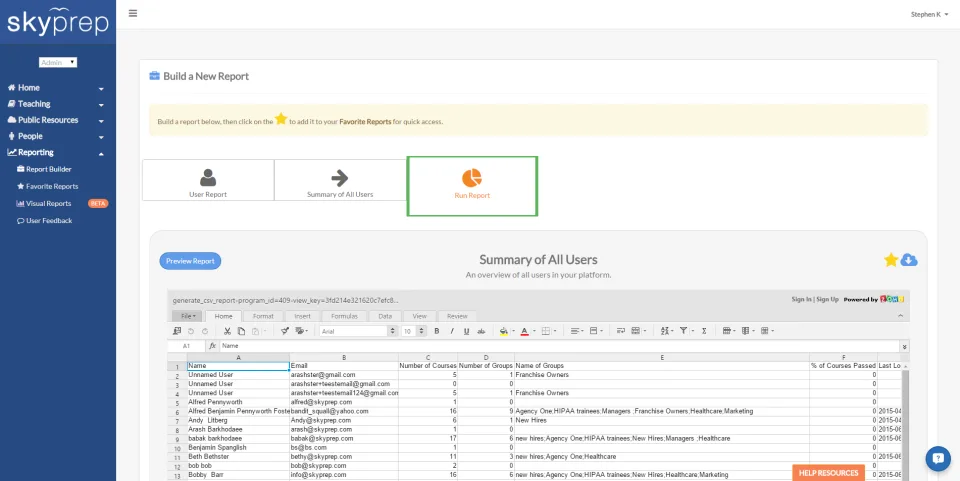The image size is (960, 481).
Task: Click the sum sigma icon
Action: point(704,331)
